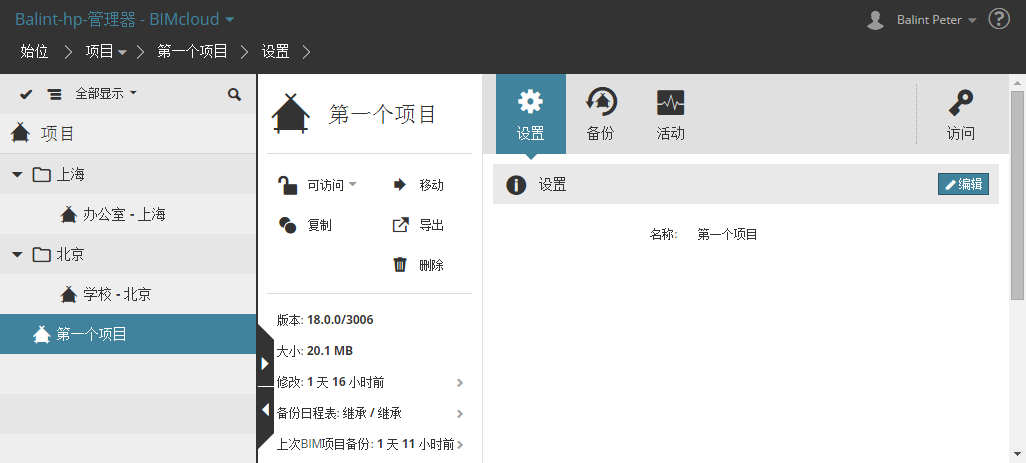Click the 移动 label
This screenshot has width=1026, height=463.
click(x=432, y=186)
